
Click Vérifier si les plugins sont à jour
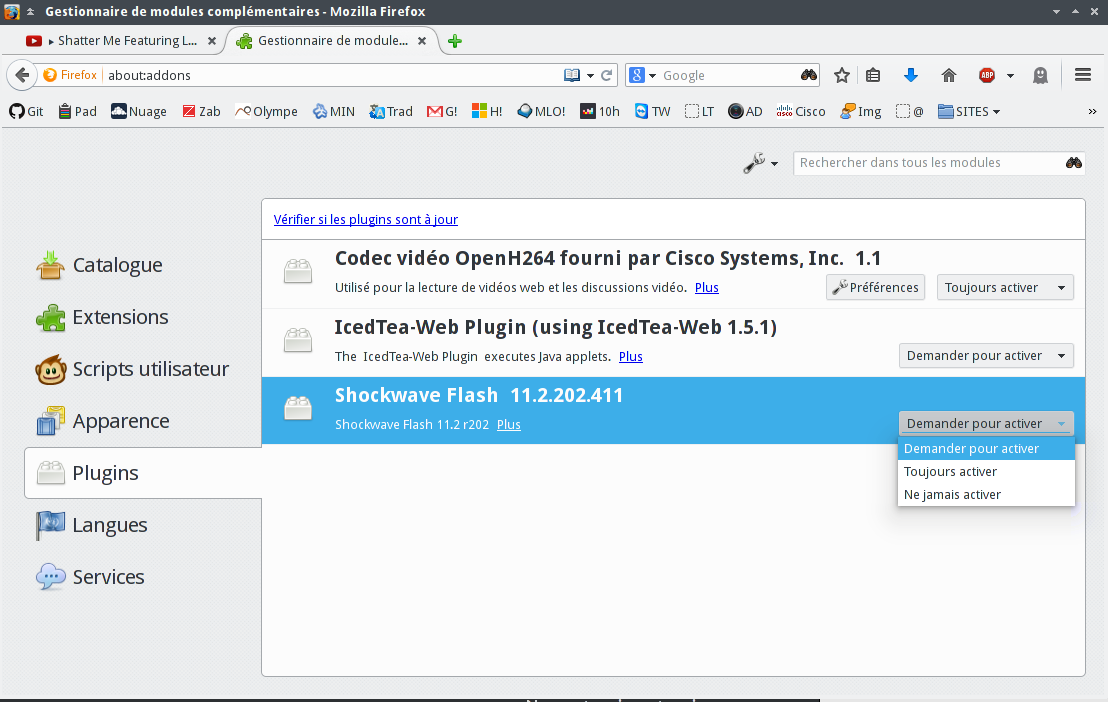(x=365, y=219)
